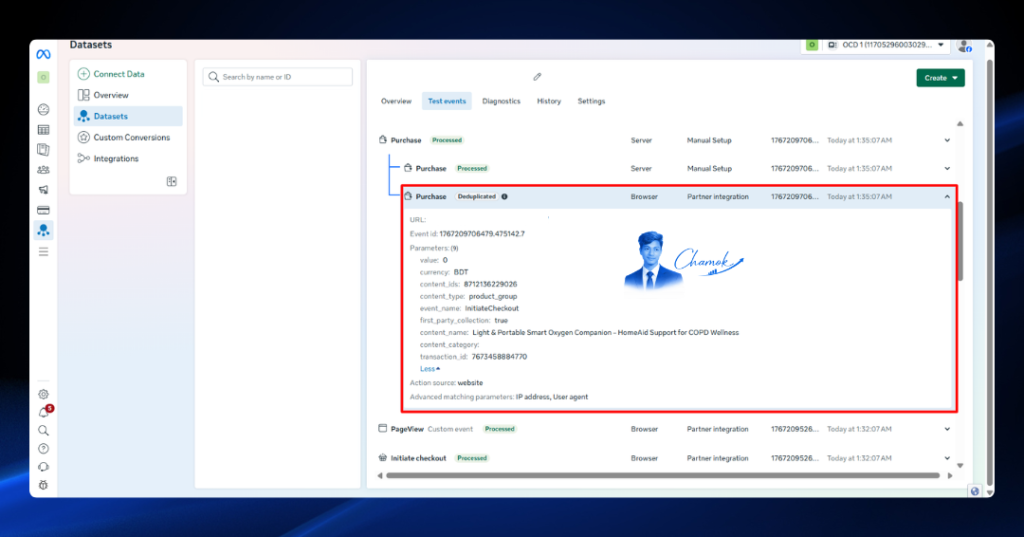Click the green square icon beside account selector

pyautogui.click(x=811, y=45)
